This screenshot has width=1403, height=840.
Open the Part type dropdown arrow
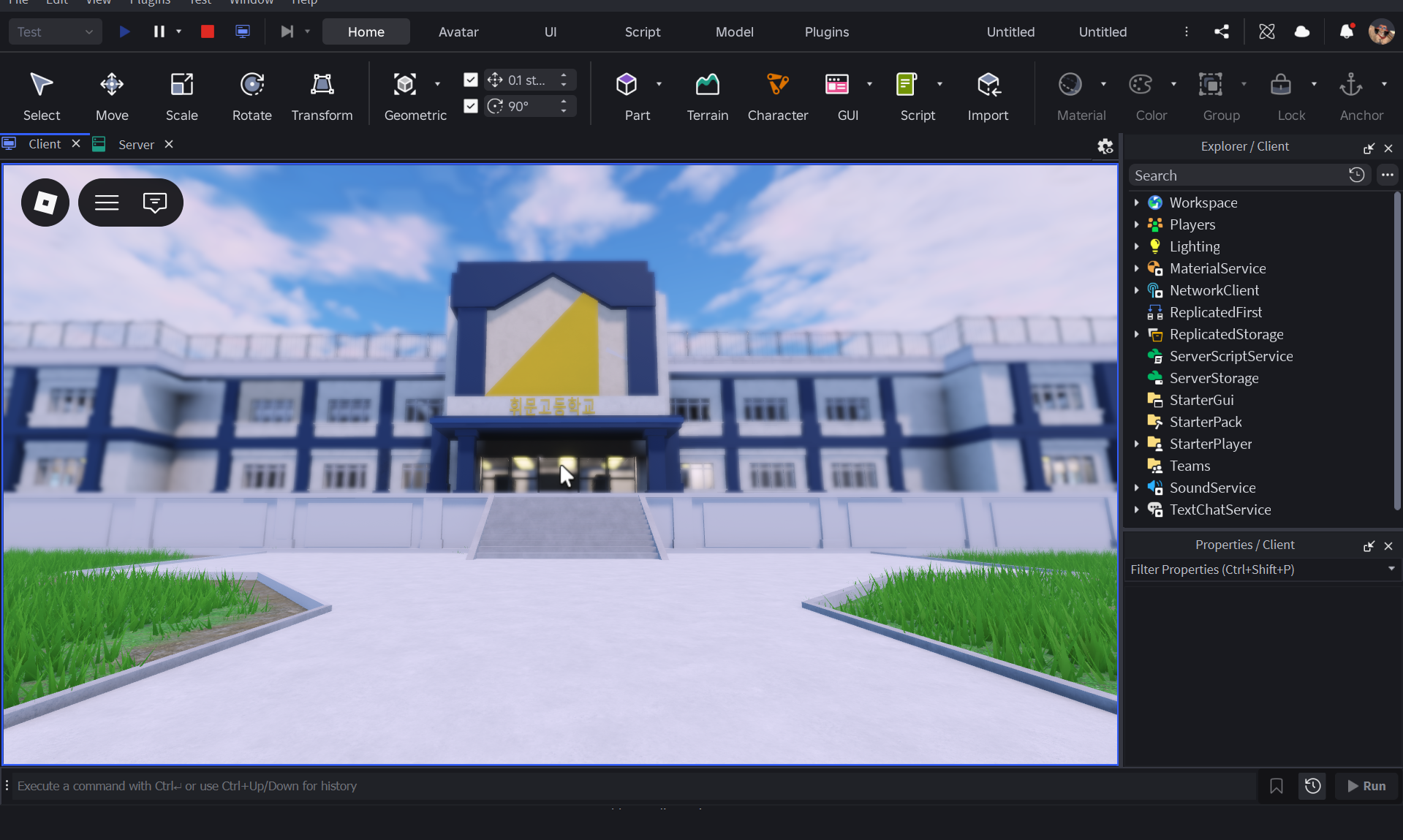point(659,84)
